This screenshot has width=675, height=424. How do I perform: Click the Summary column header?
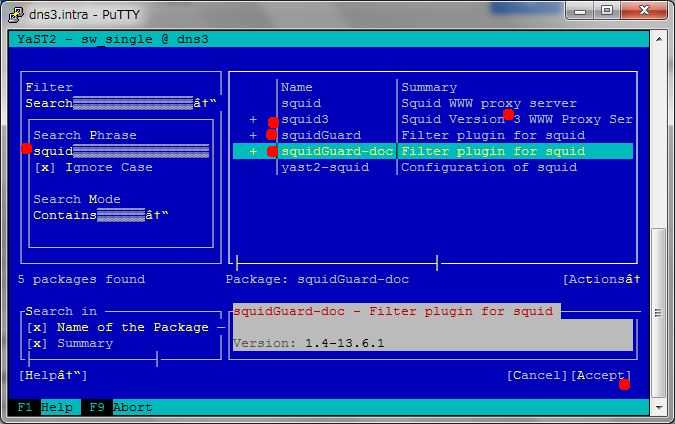click(x=429, y=87)
